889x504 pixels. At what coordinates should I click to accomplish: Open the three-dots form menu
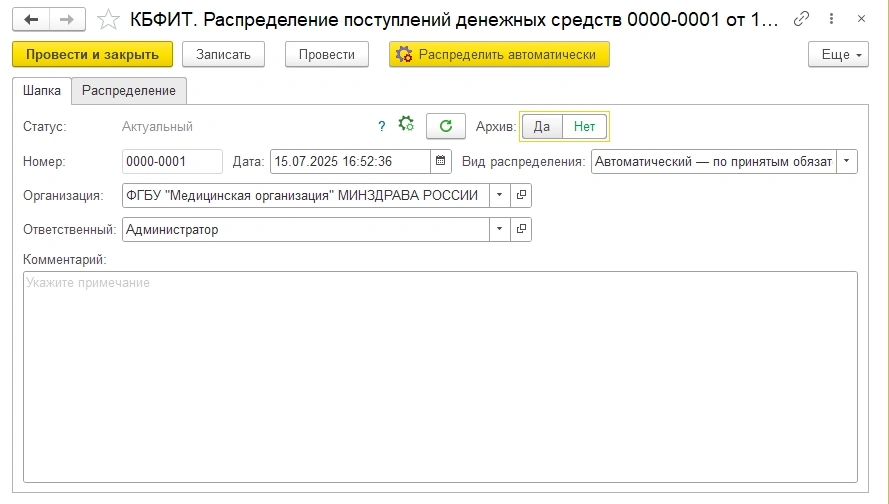pyautogui.click(x=831, y=19)
